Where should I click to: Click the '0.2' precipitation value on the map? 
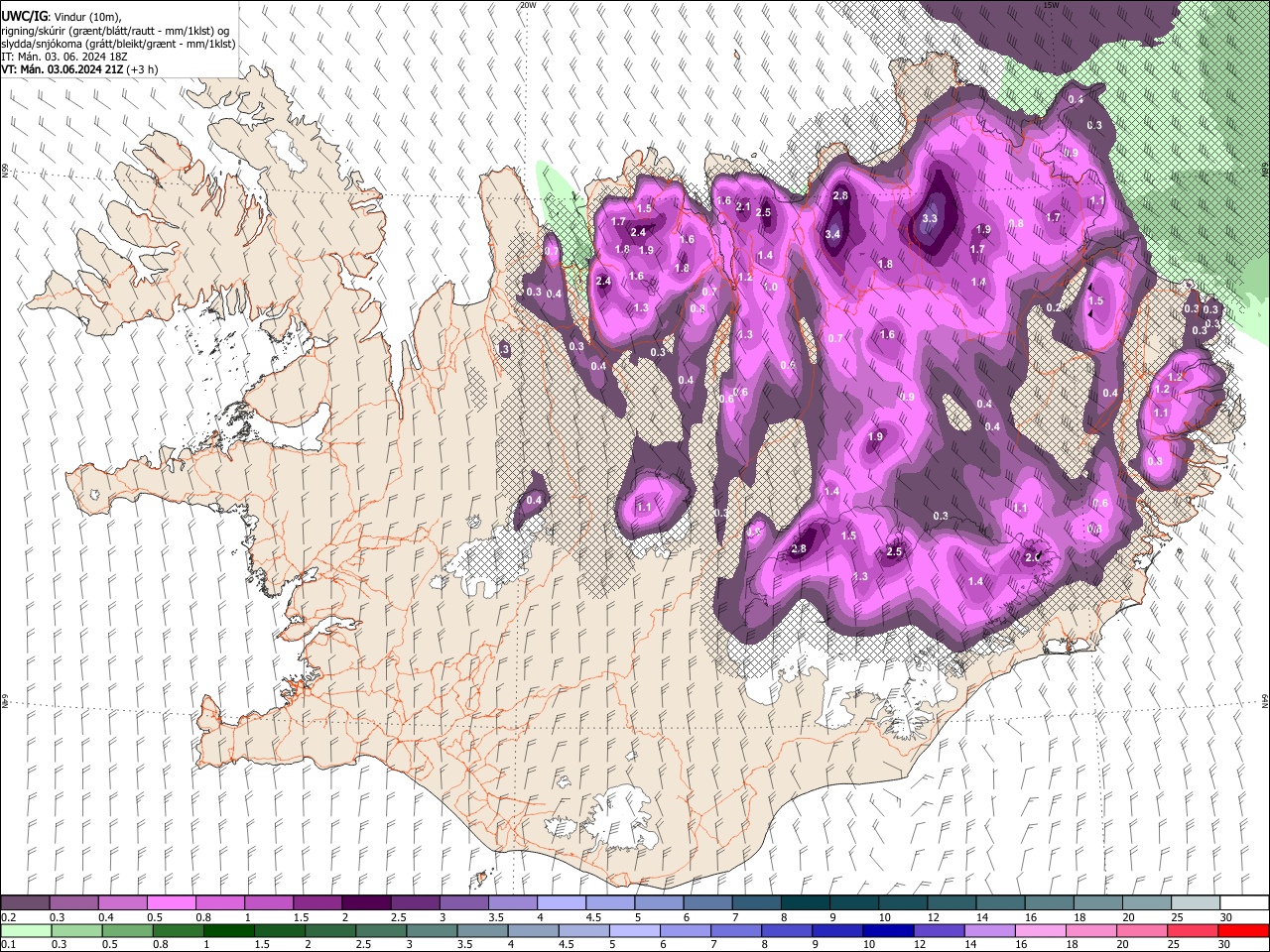pos(1054,308)
